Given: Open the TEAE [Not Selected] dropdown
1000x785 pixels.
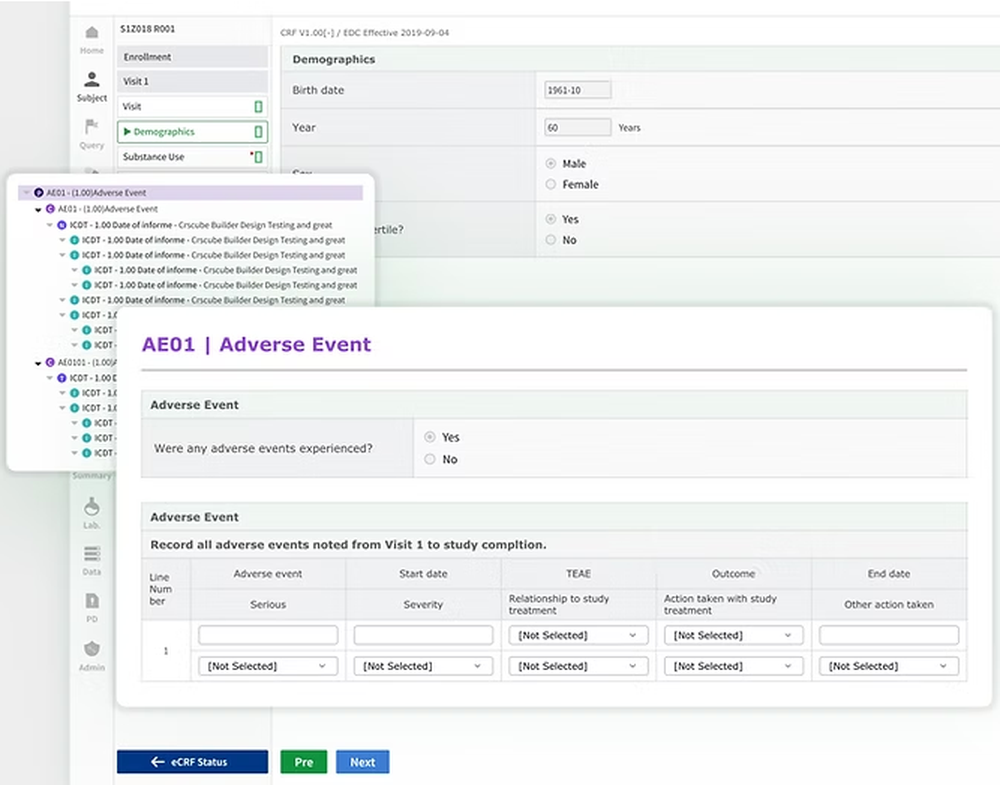Looking at the screenshot, I should point(578,634).
